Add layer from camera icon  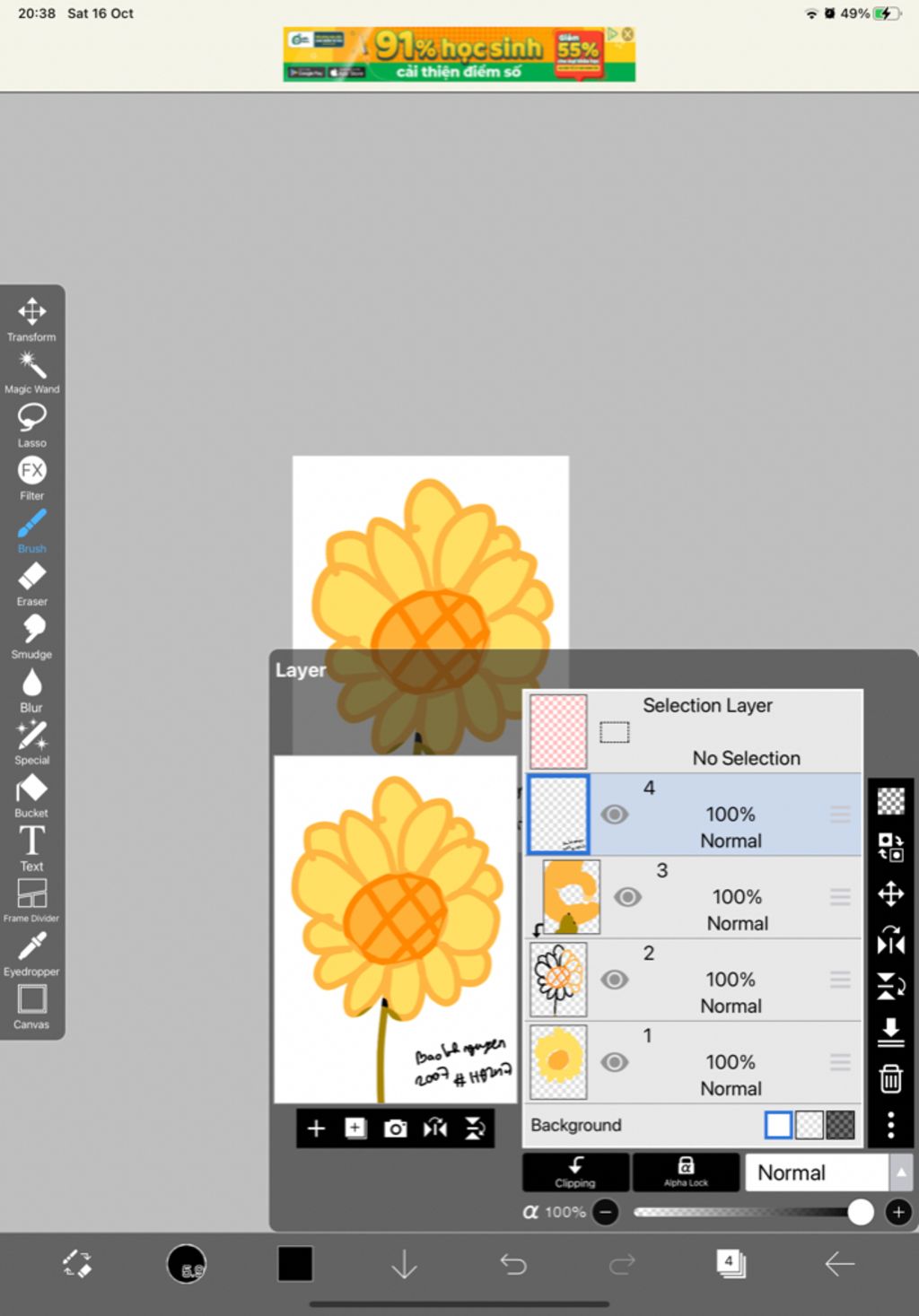click(x=395, y=1129)
